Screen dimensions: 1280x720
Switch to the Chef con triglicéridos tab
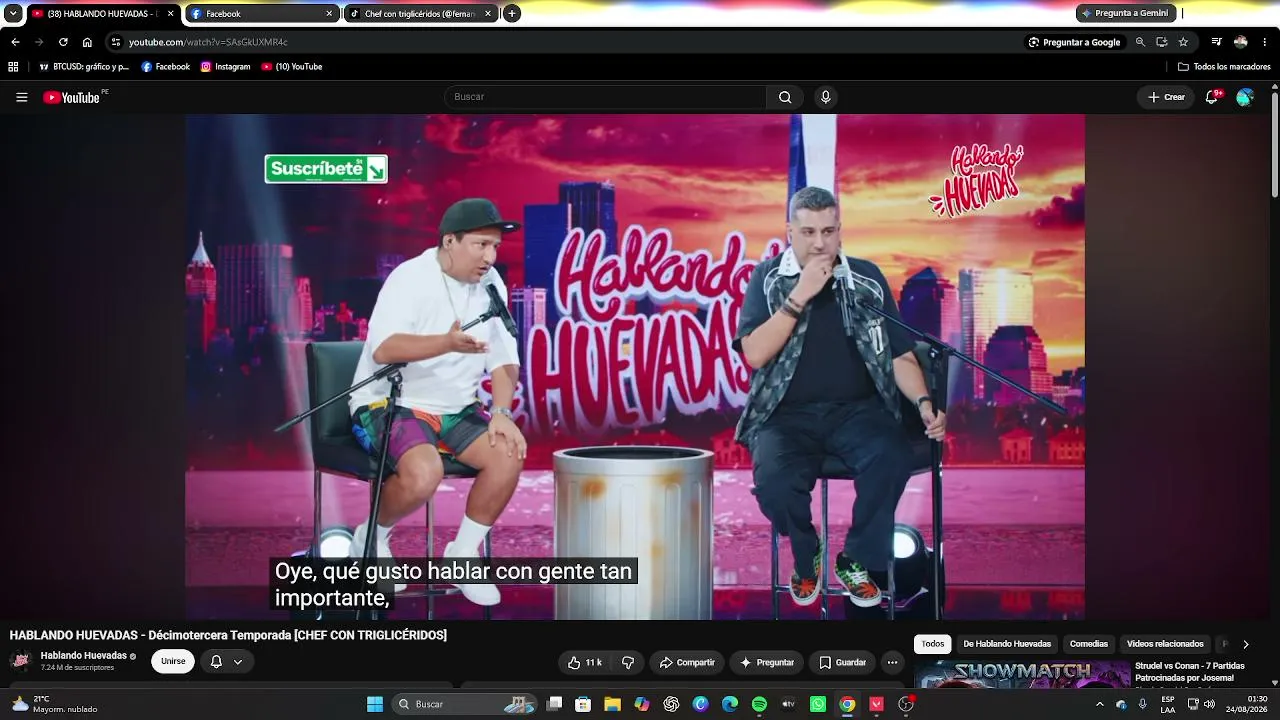421,14
